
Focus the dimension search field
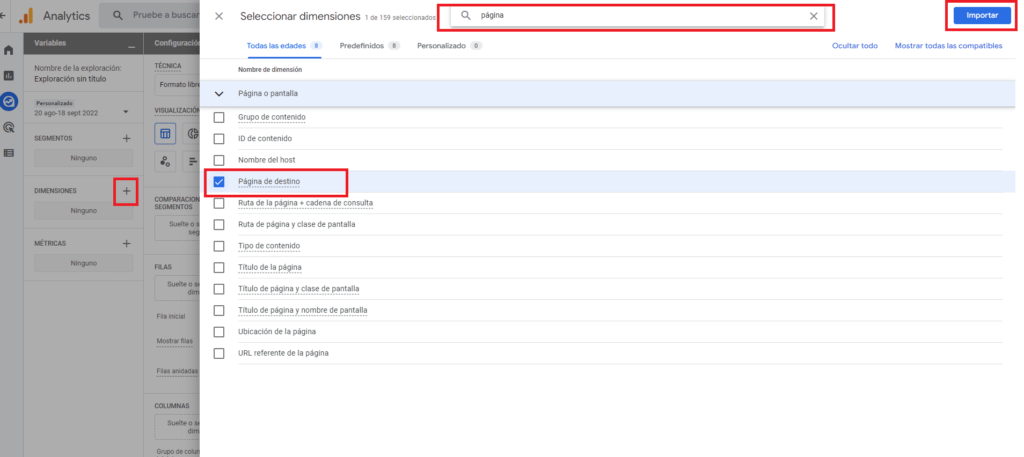coord(639,16)
